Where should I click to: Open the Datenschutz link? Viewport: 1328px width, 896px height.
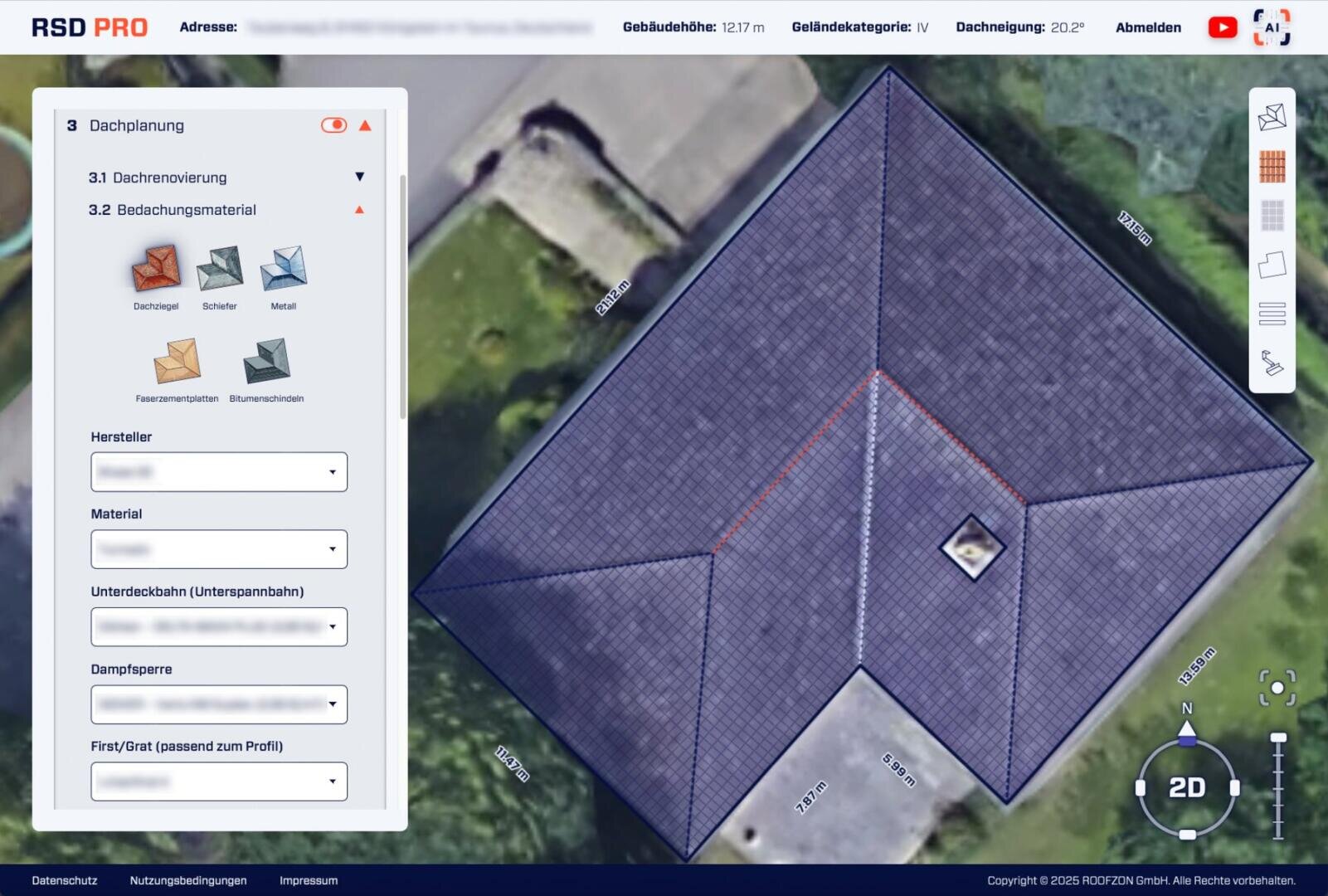(64, 880)
